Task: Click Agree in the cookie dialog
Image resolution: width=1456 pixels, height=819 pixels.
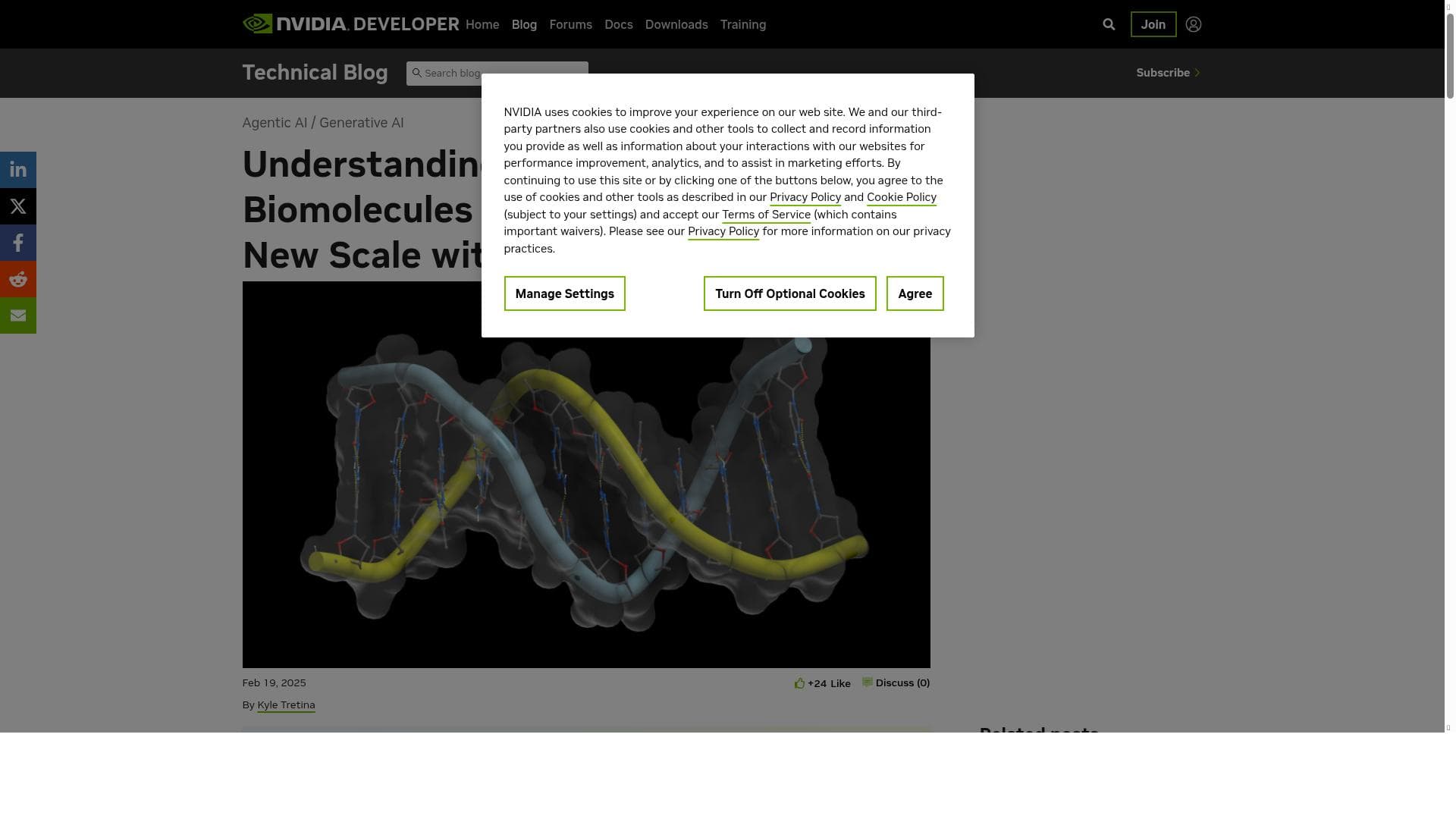Action: 915,293
